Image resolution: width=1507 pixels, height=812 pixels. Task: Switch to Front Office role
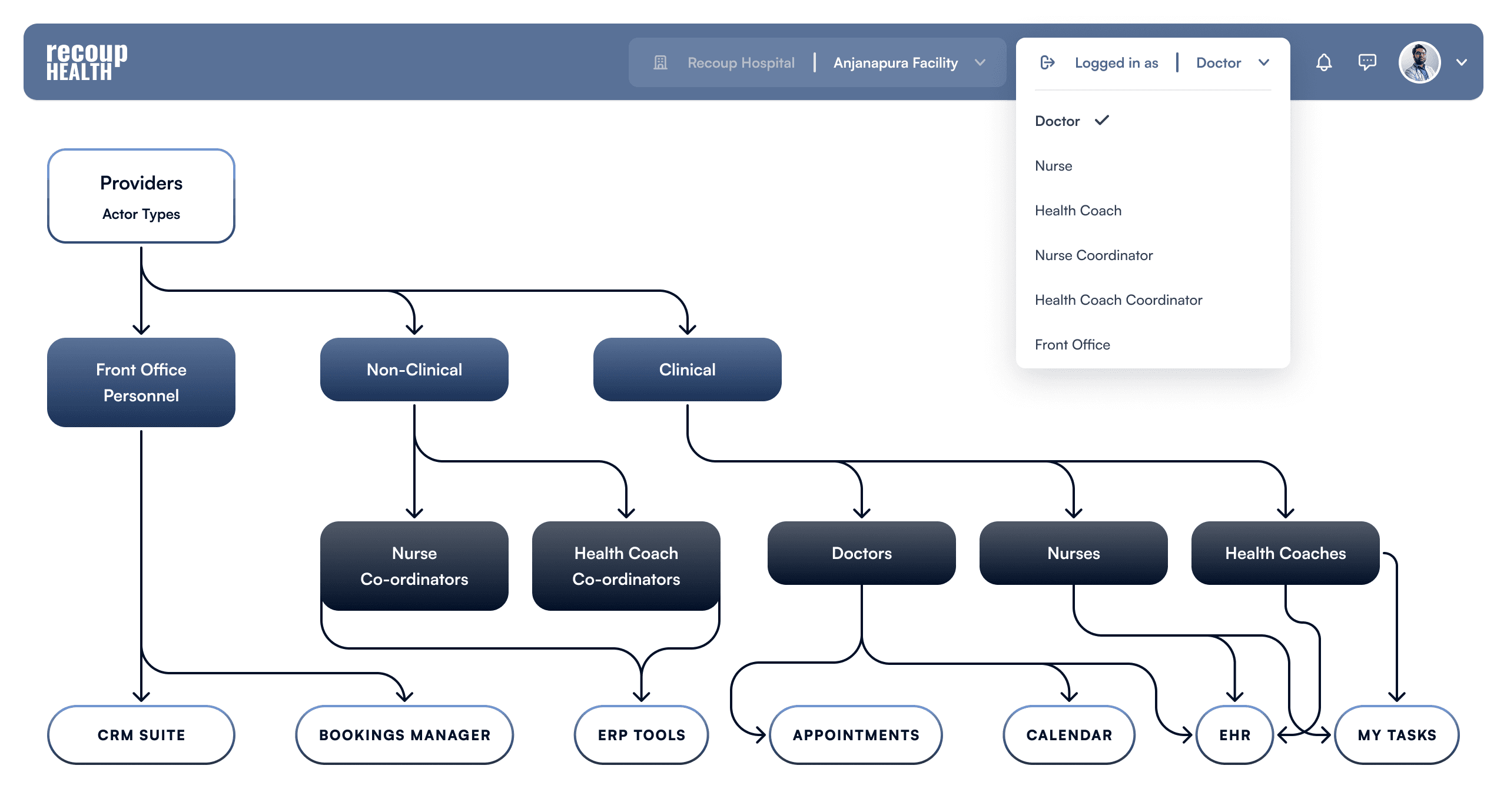tap(1072, 345)
